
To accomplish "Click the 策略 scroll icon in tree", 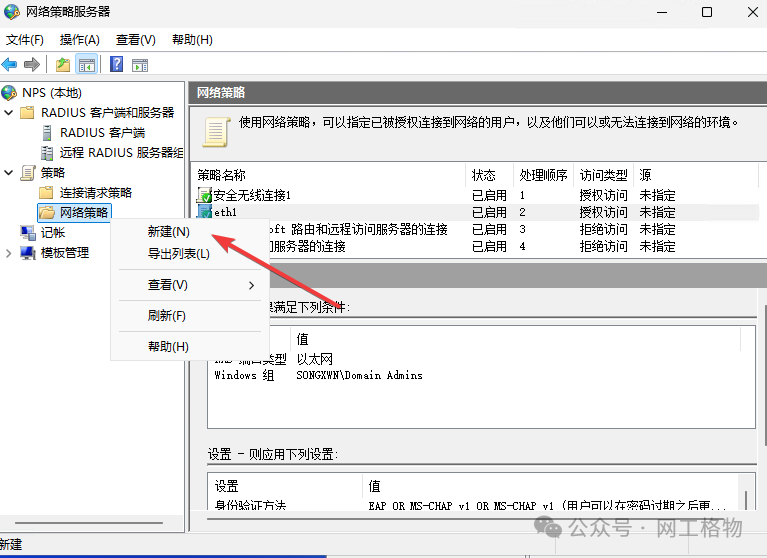I will pyautogui.click(x=28, y=173).
